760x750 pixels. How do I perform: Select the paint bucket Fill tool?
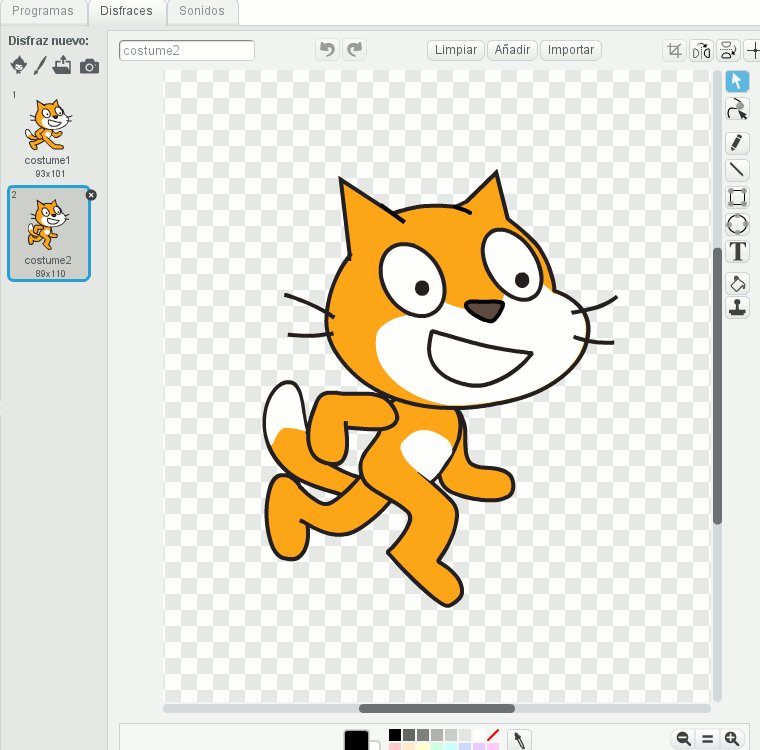click(737, 284)
